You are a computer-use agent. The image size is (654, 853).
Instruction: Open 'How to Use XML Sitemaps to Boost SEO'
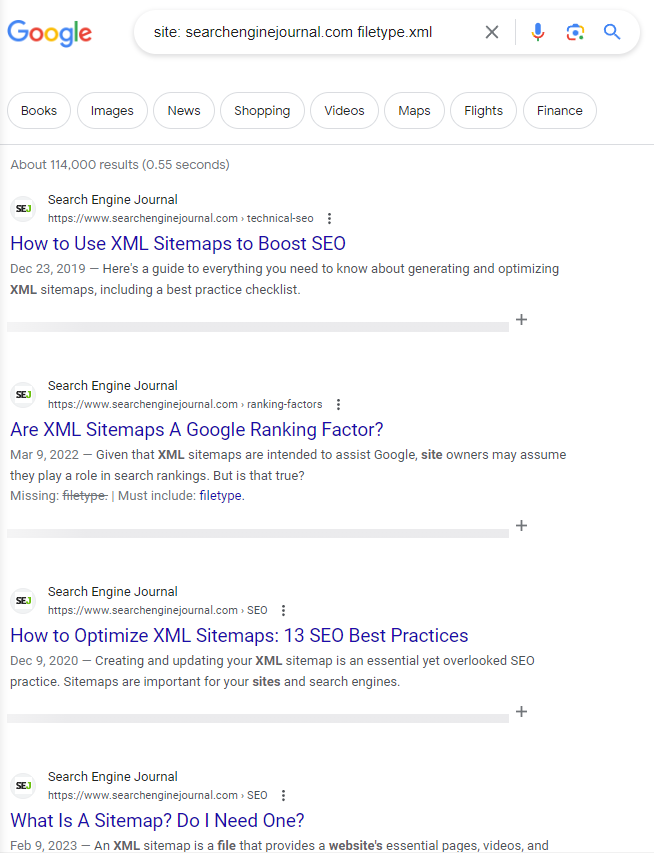click(x=178, y=243)
